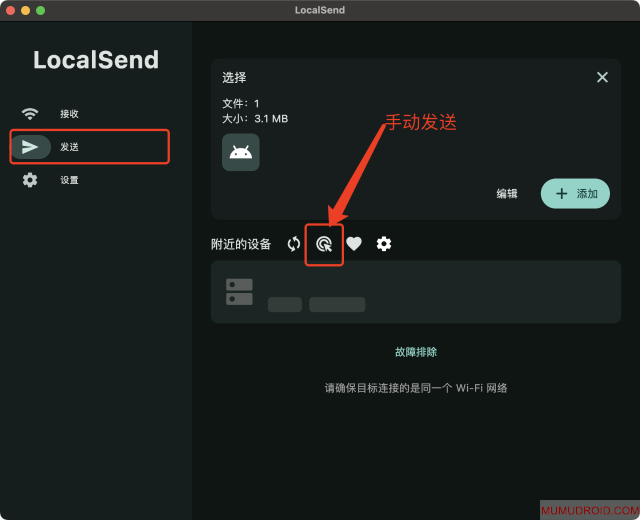Image resolution: width=640 pixels, height=520 pixels.
Task: Minimize the window with yellow button
Action: click(25, 10)
